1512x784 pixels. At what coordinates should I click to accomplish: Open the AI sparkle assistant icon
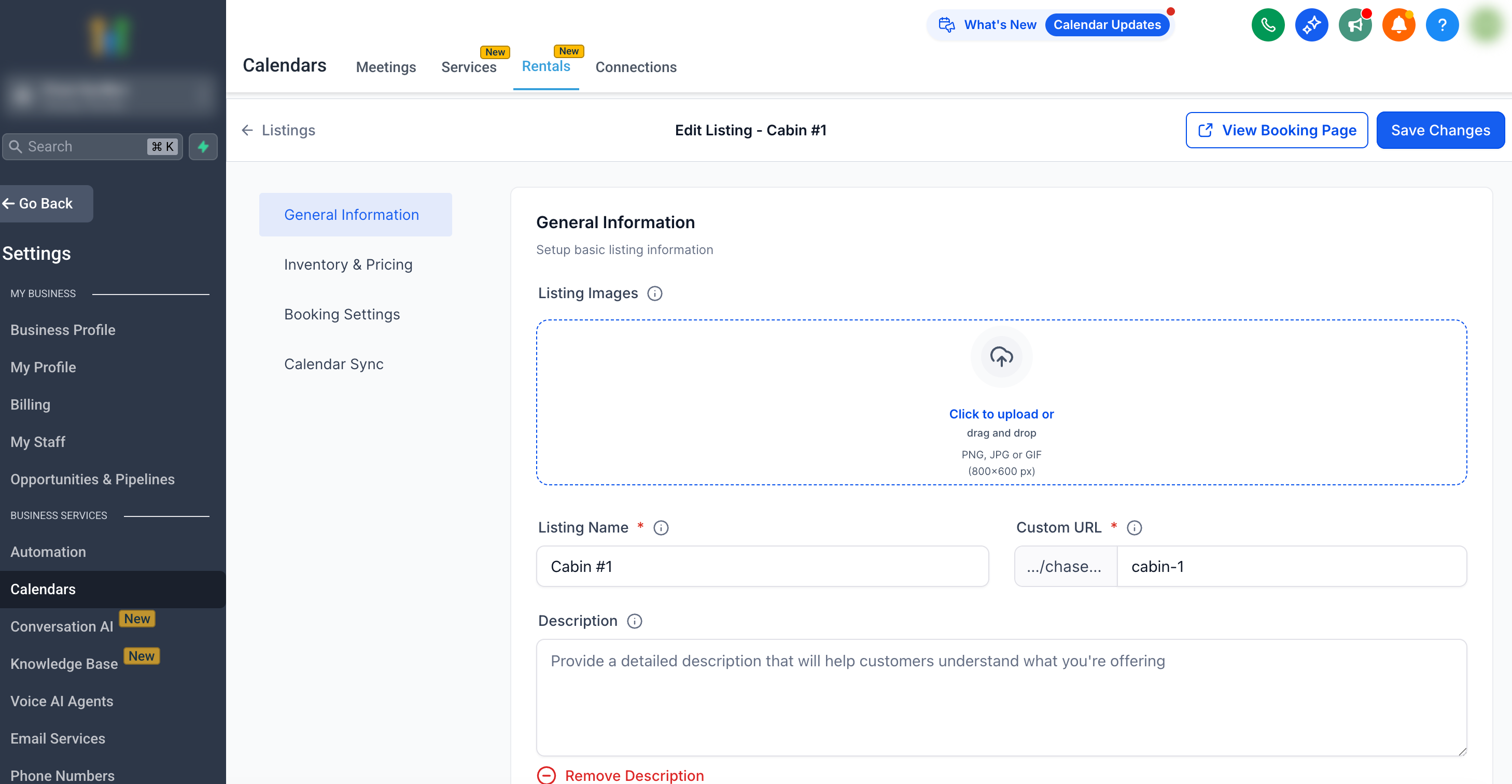(x=1311, y=25)
